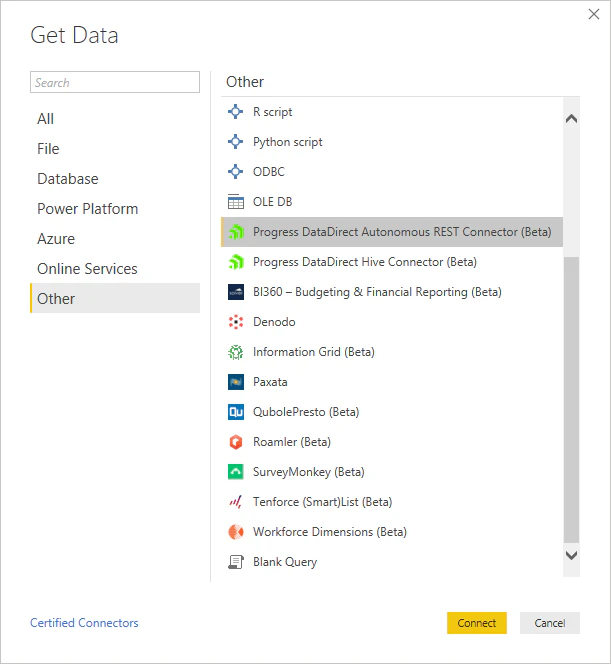611x664 pixels.
Task: Select Progress DataDirect Hive Connector (Beta) text
Action: [x=365, y=262]
